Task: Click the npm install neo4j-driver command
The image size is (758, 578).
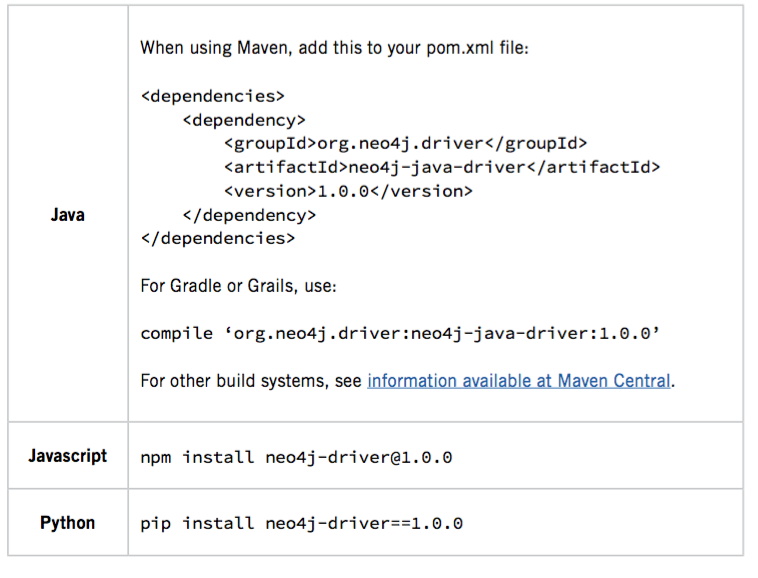Action: [x=296, y=457]
